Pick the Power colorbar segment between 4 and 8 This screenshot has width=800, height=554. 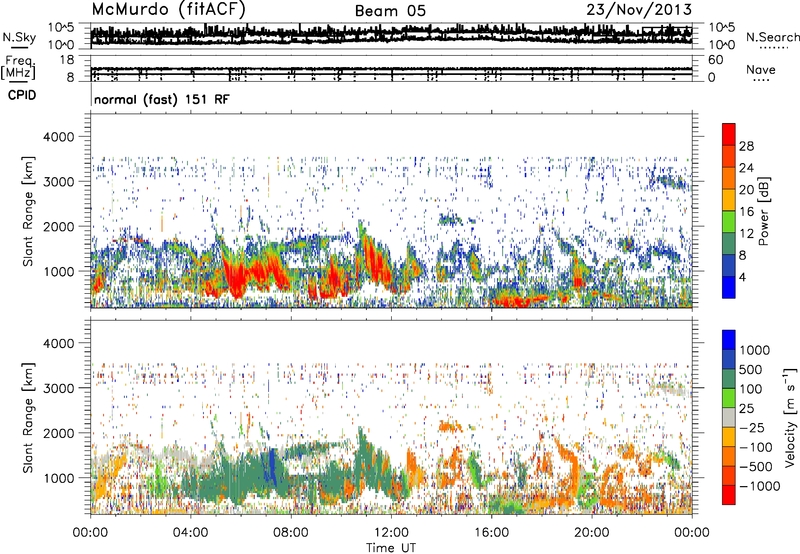(729, 266)
